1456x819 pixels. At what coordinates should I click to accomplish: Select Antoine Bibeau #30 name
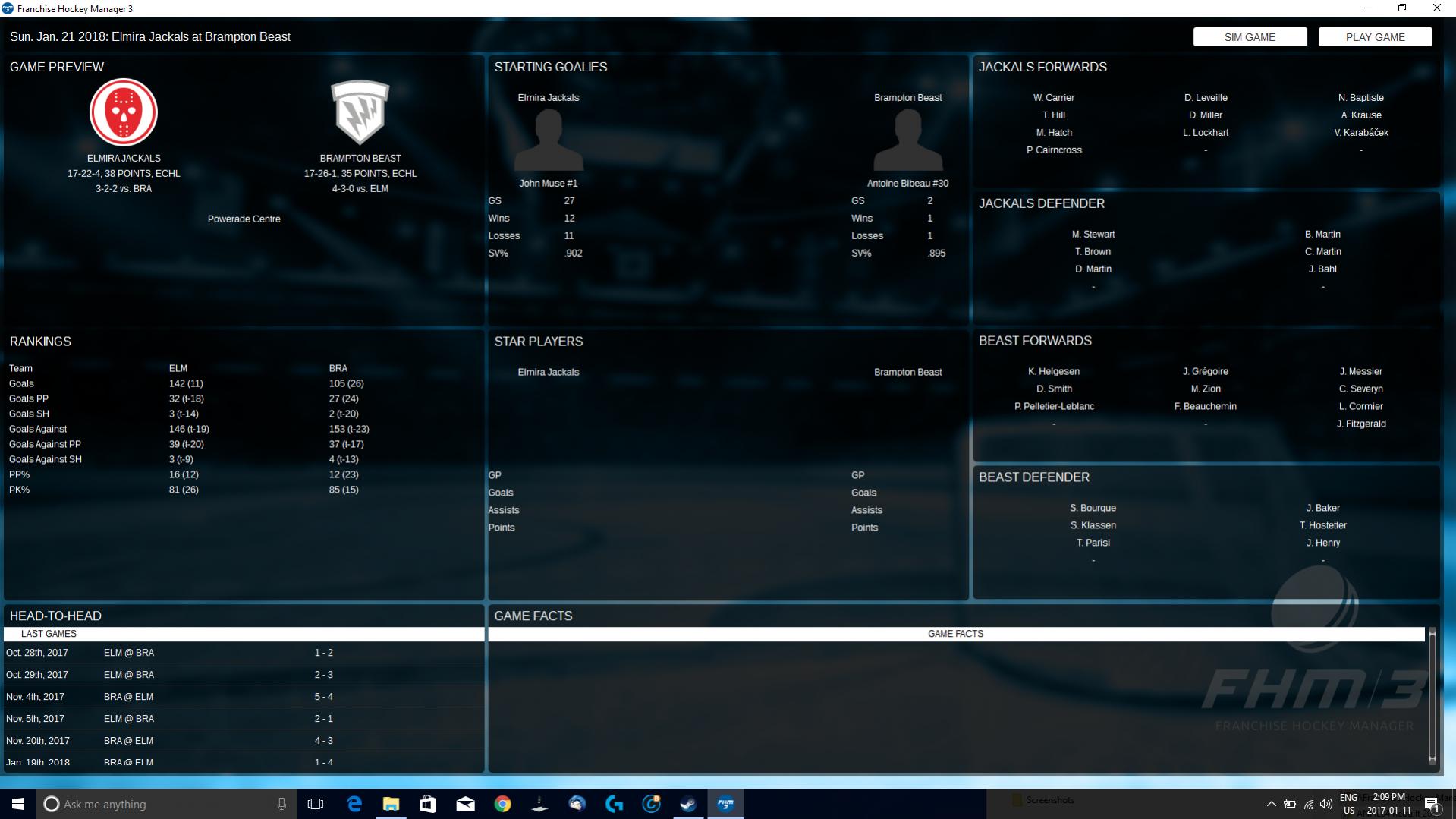[x=908, y=183]
